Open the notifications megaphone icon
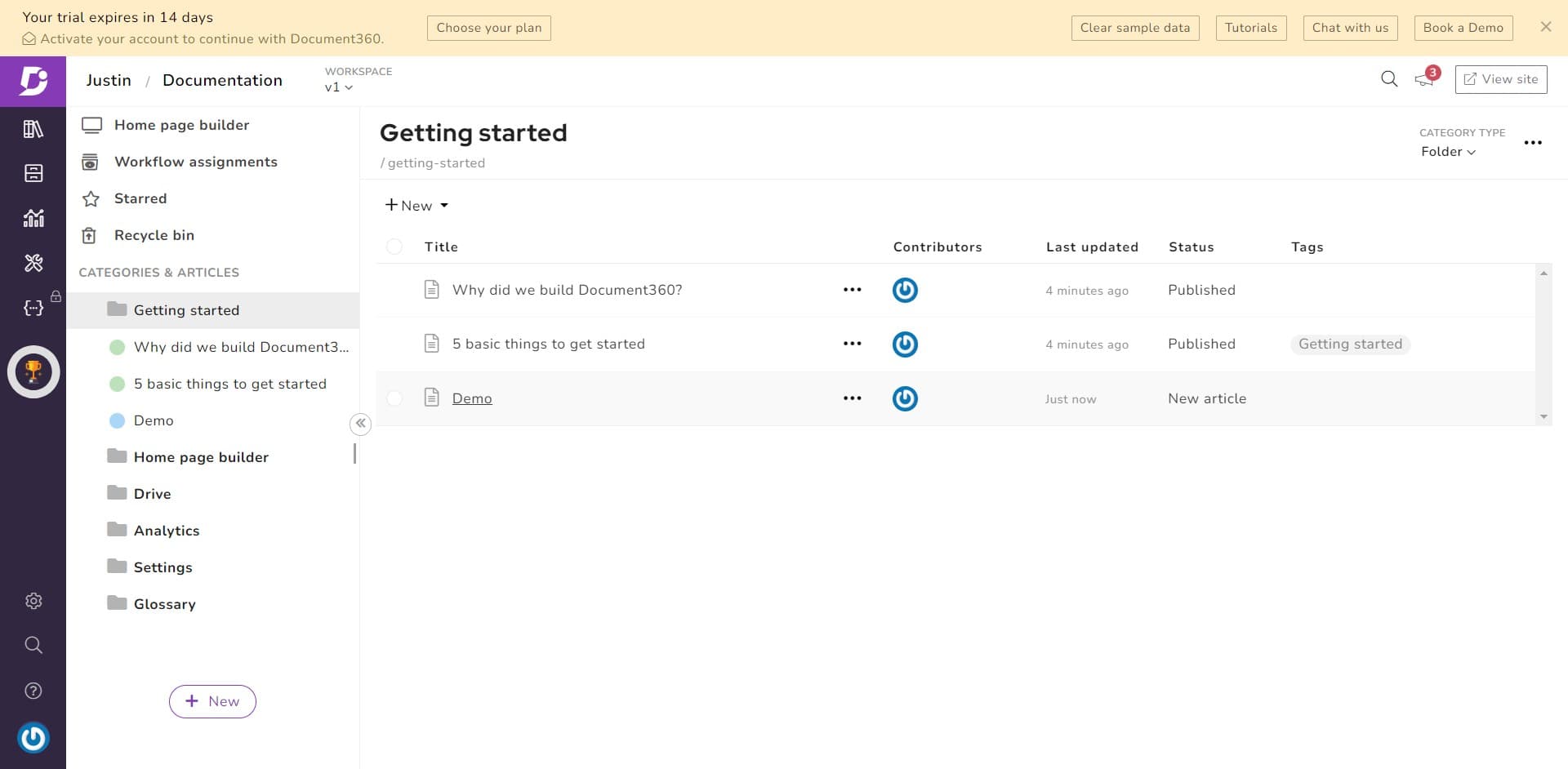Viewport: 1568px width, 769px height. point(1424,79)
